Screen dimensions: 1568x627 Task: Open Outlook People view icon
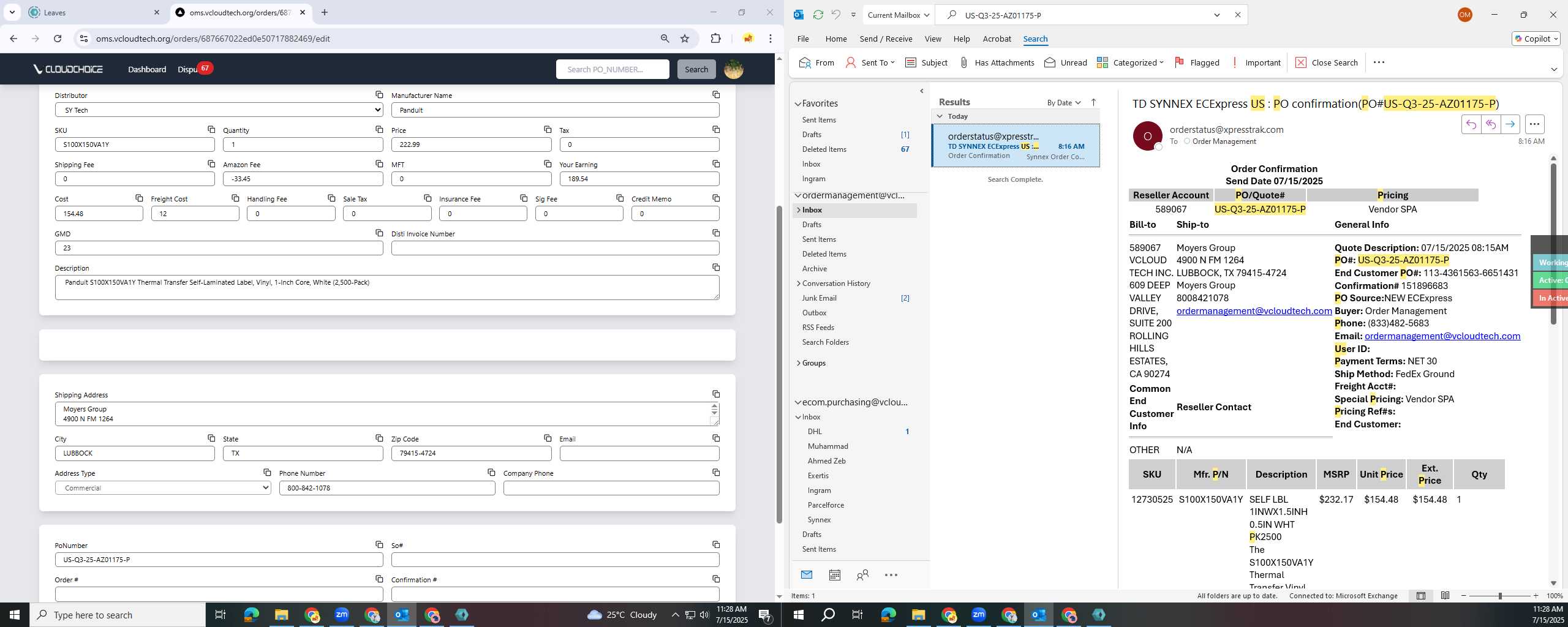coord(862,575)
